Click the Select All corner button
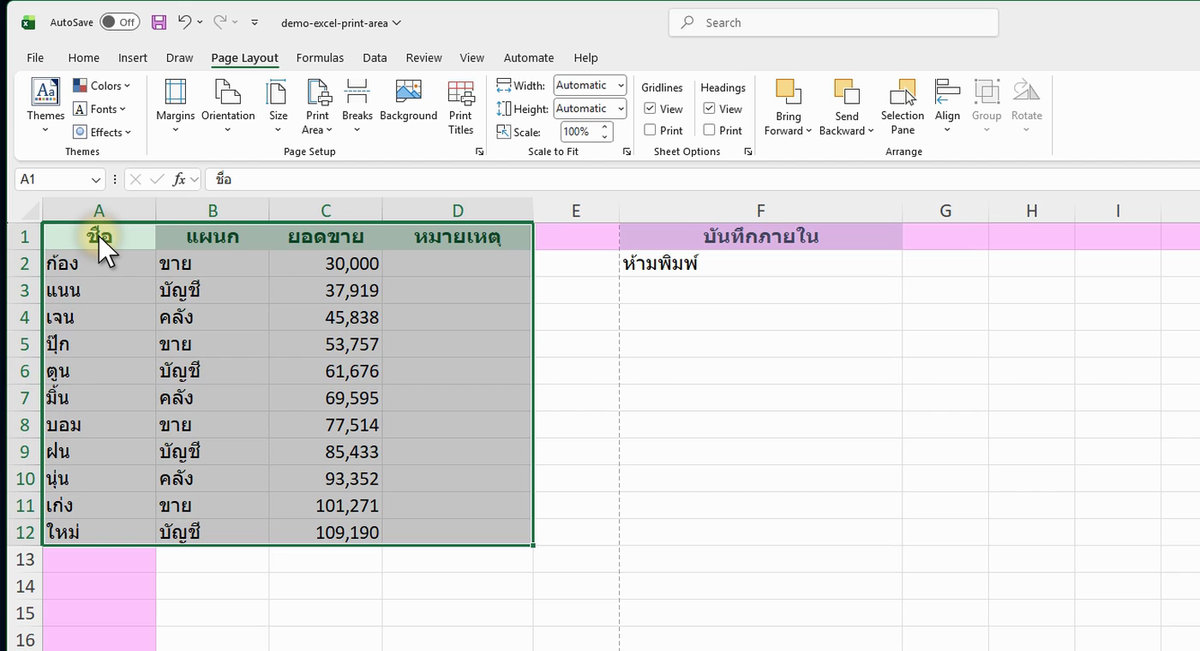Screen dimensions: 1200x651 [25, 210]
